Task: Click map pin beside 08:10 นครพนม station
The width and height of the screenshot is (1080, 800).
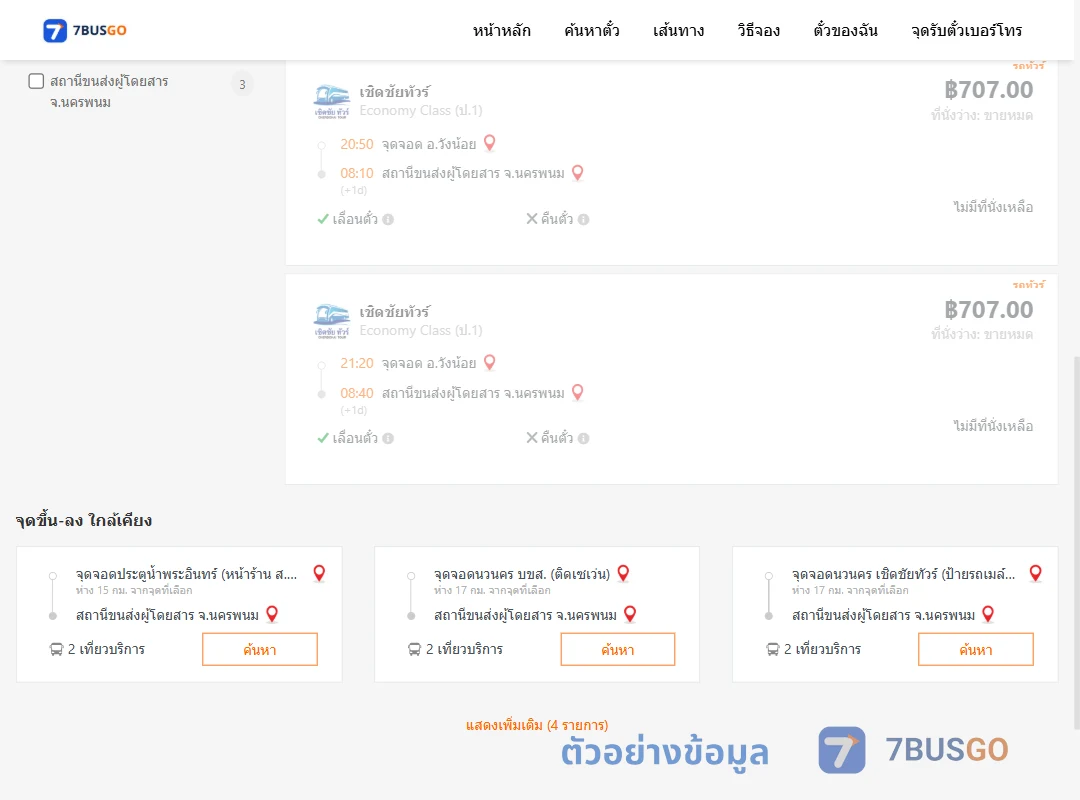Action: point(578,172)
